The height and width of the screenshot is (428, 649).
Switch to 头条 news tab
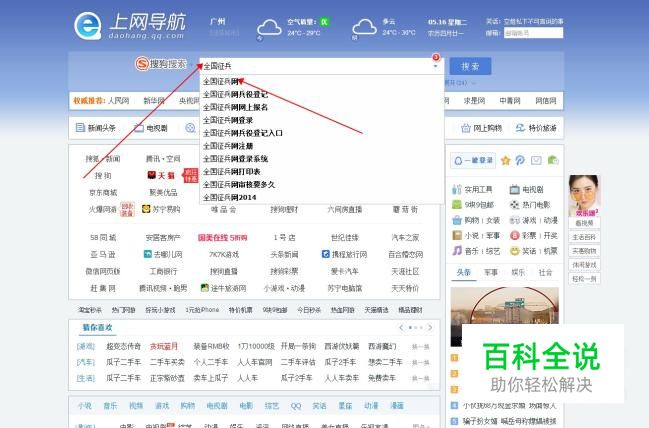(x=464, y=272)
